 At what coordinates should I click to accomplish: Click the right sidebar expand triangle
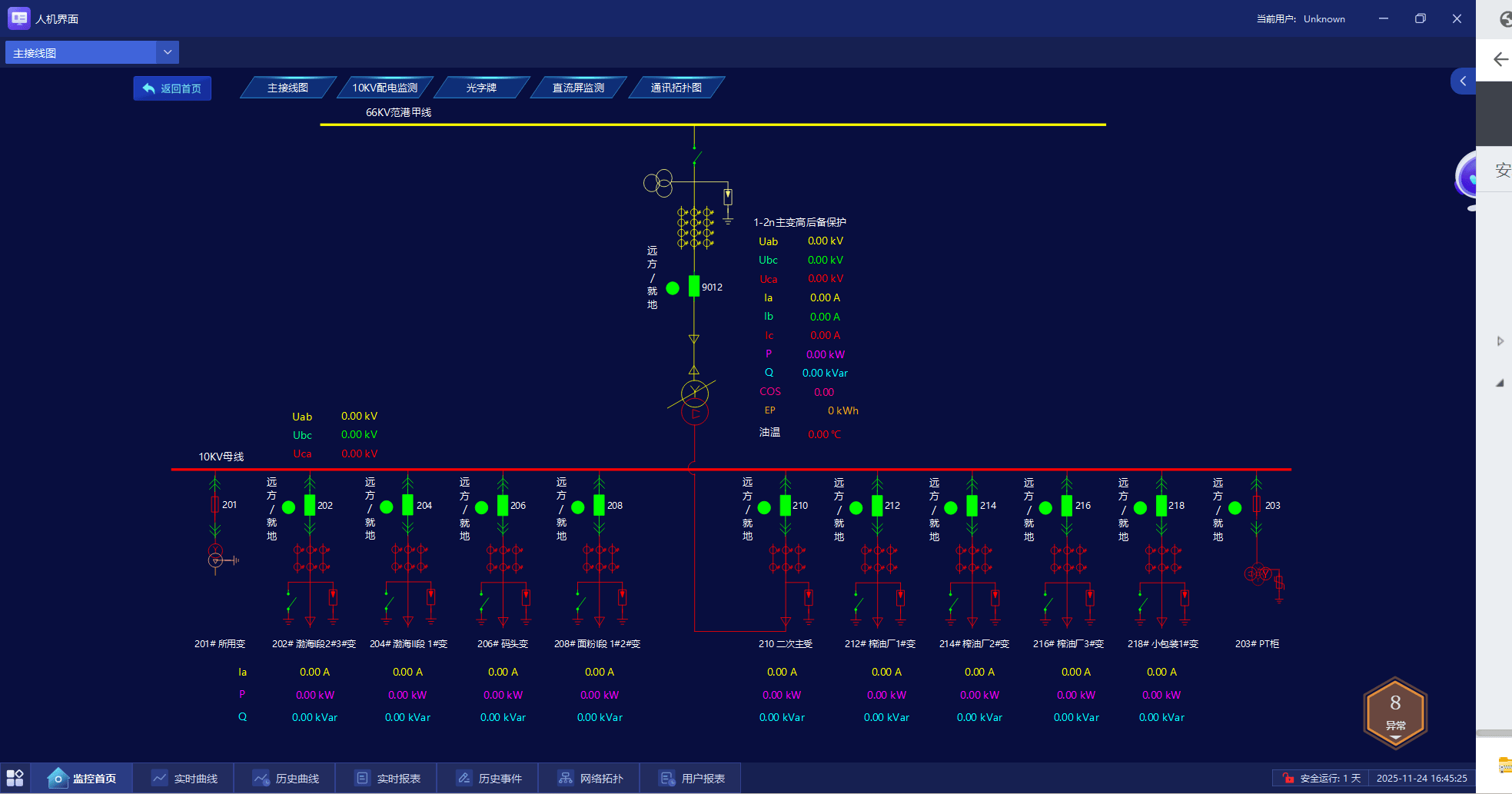coord(1500,341)
